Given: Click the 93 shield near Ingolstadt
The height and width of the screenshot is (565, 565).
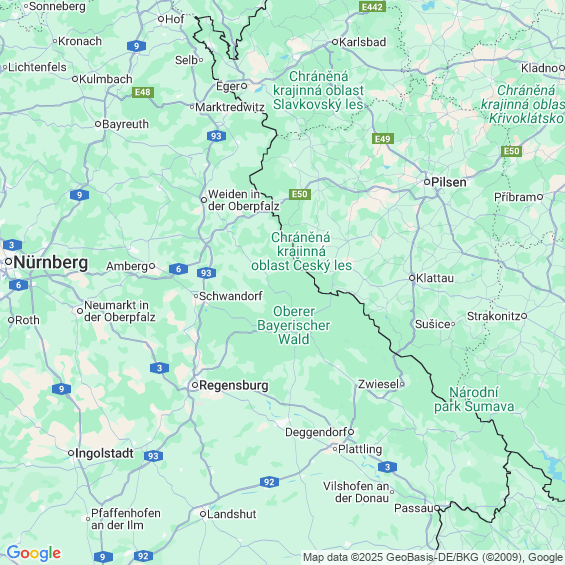Looking at the screenshot, I should click(153, 456).
